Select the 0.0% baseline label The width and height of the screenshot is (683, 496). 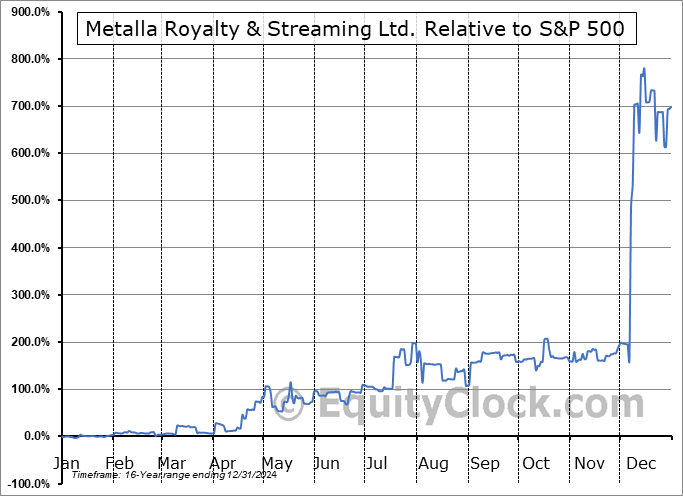pyautogui.click(x=35, y=436)
